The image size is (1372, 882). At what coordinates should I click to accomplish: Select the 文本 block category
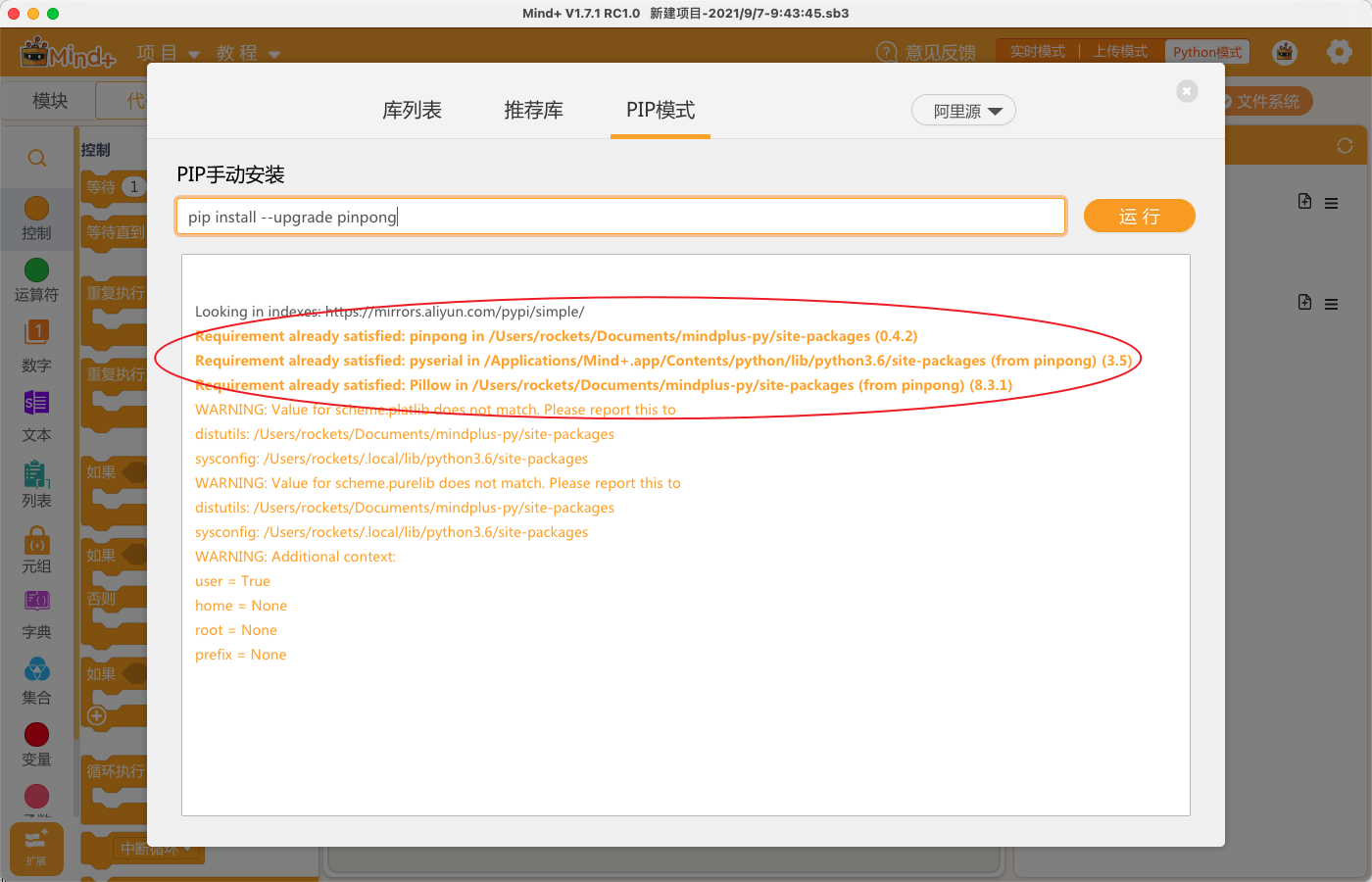36,416
